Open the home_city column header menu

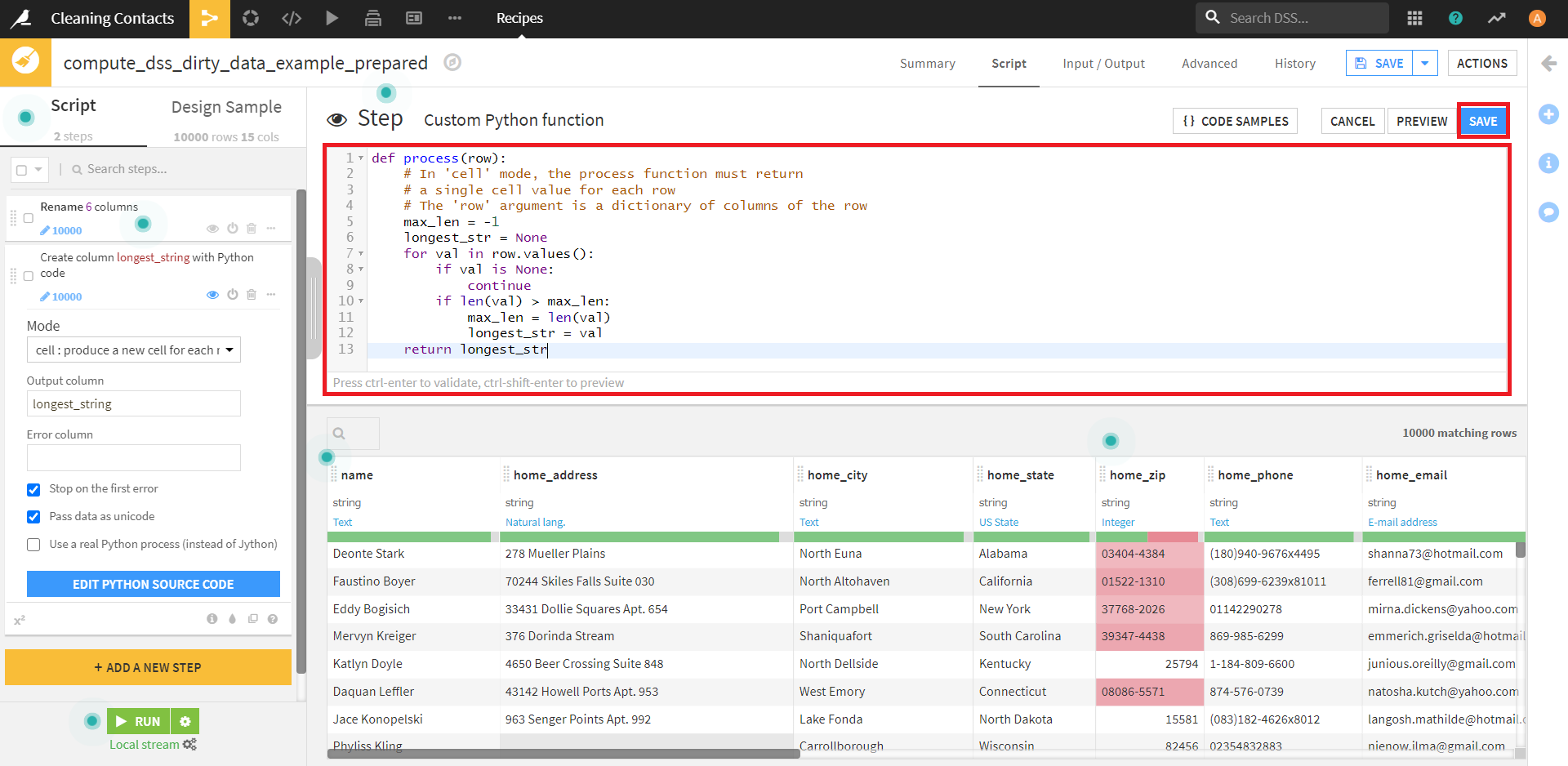tap(837, 475)
